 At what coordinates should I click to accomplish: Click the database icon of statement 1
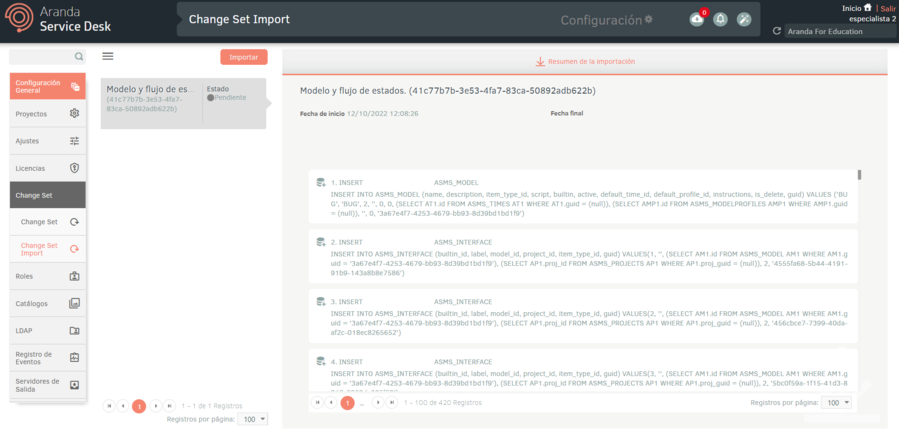point(321,182)
